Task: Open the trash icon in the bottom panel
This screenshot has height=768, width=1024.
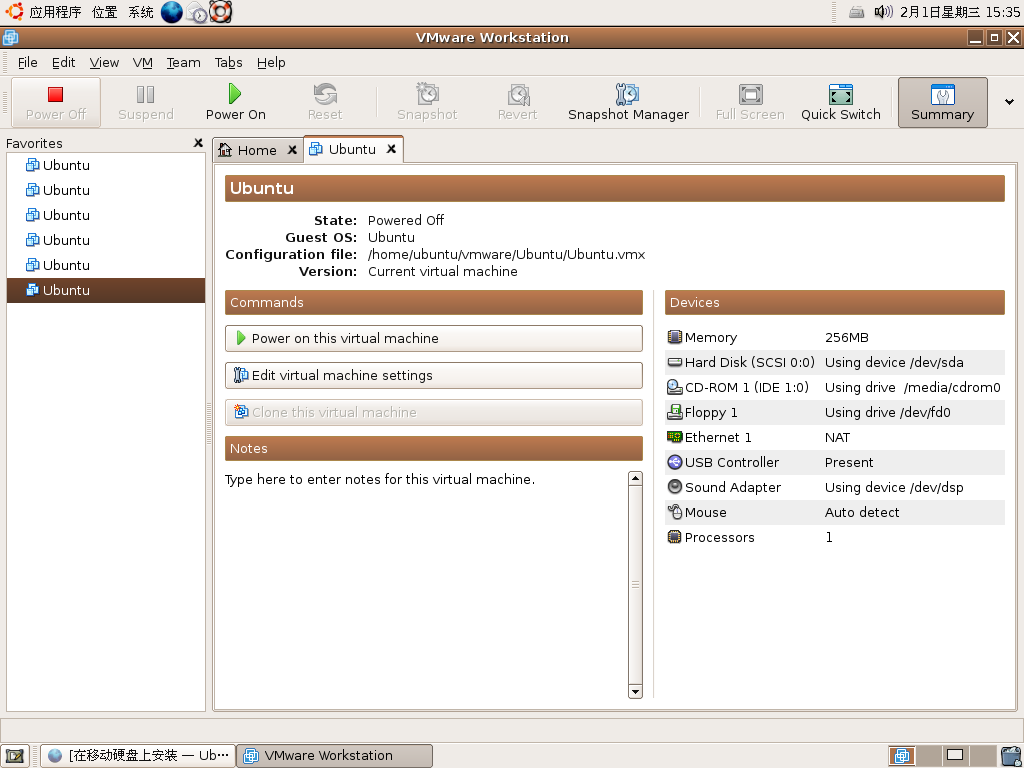Action: click(x=1011, y=756)
